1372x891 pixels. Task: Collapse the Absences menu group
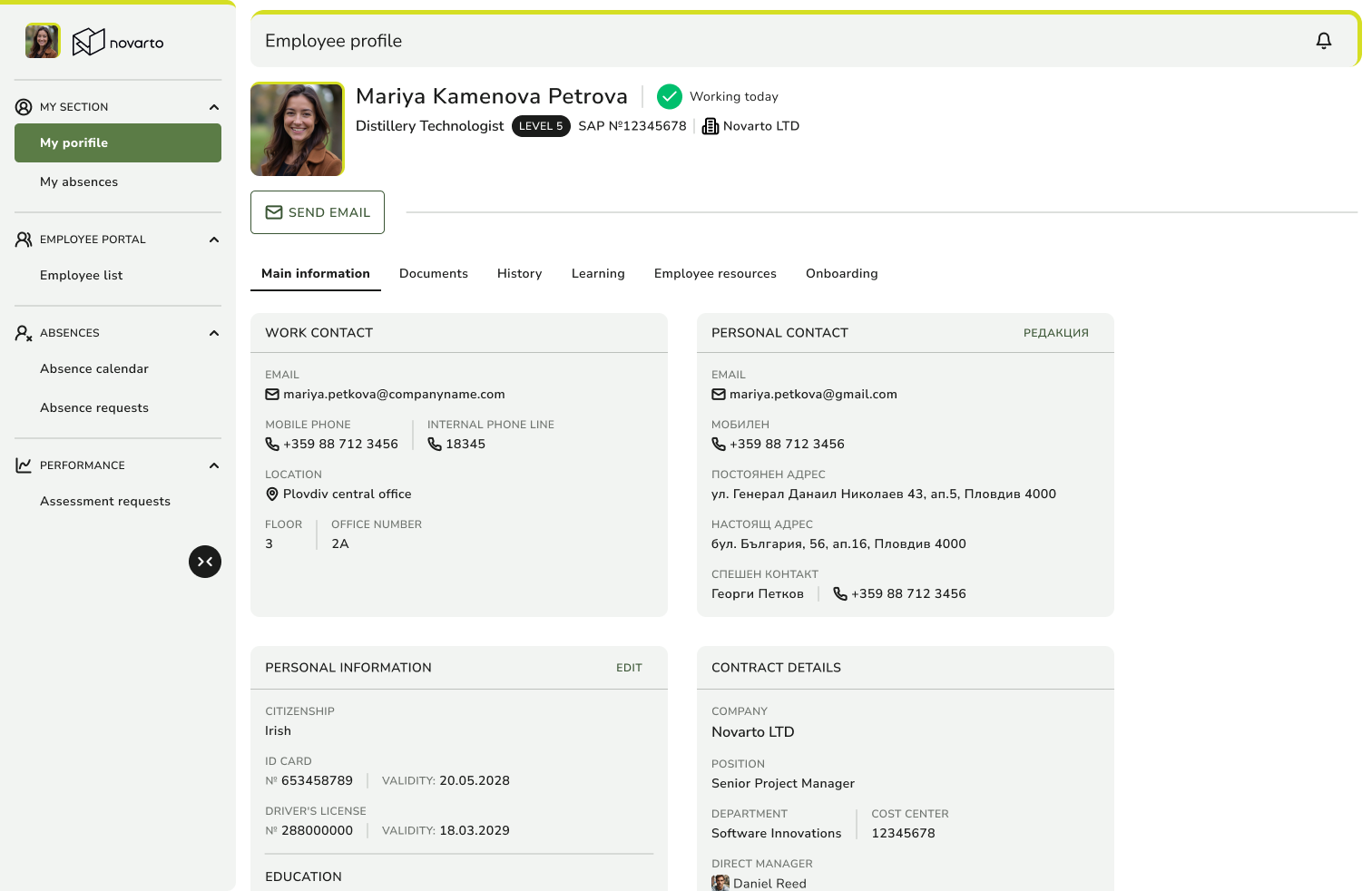pos(214,333)
